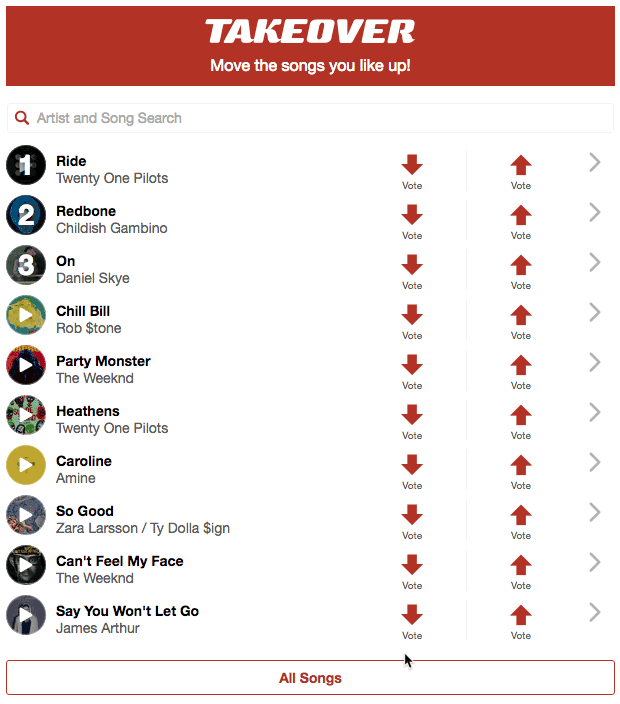Screen dimensions: 620x704
Task: Click the Artist and Song Search field
Action: [310, 118]
